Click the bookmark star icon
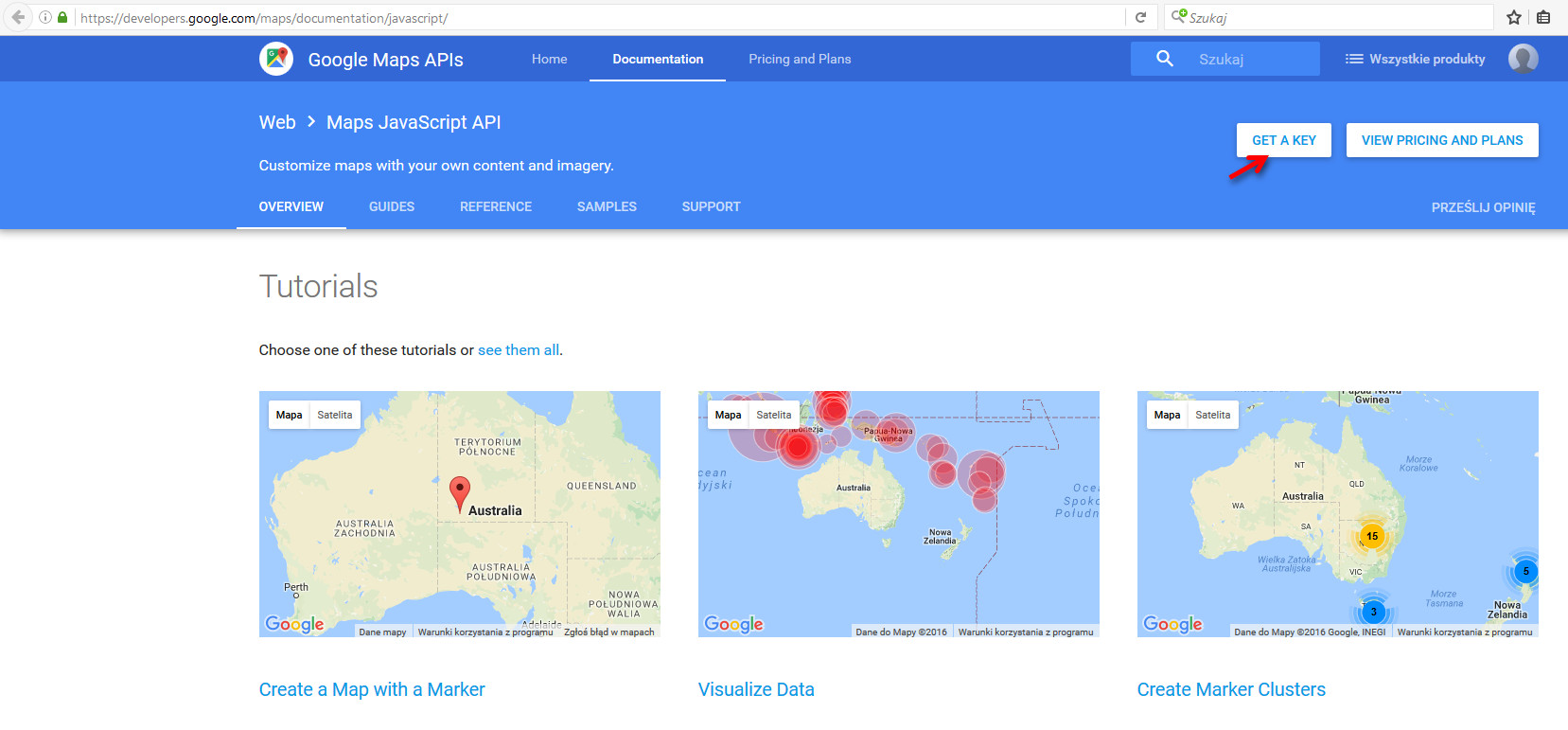The image size is (1568, 730). (x=1514, y=17)
